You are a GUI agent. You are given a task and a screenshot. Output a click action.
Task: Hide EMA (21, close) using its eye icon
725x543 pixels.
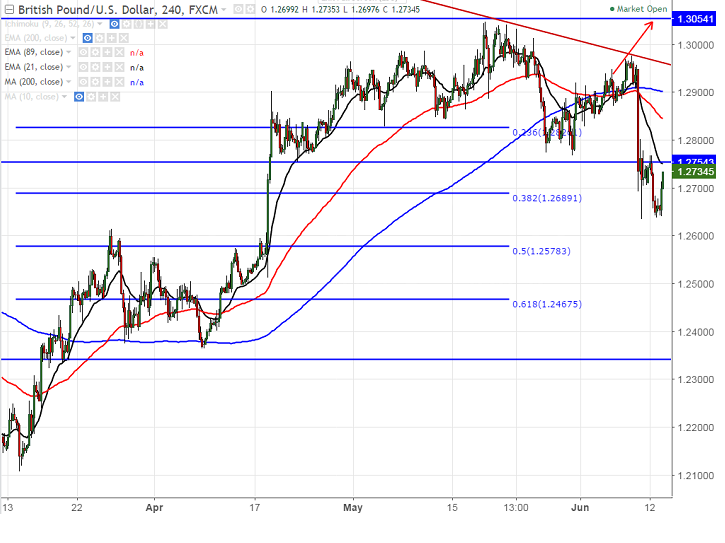coord(83,68)
